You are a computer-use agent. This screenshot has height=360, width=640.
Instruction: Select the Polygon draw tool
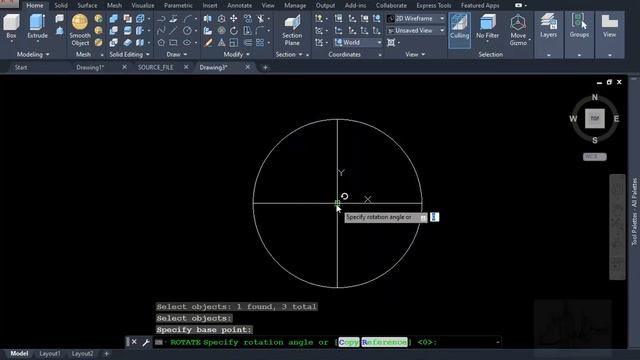point(161,42)
